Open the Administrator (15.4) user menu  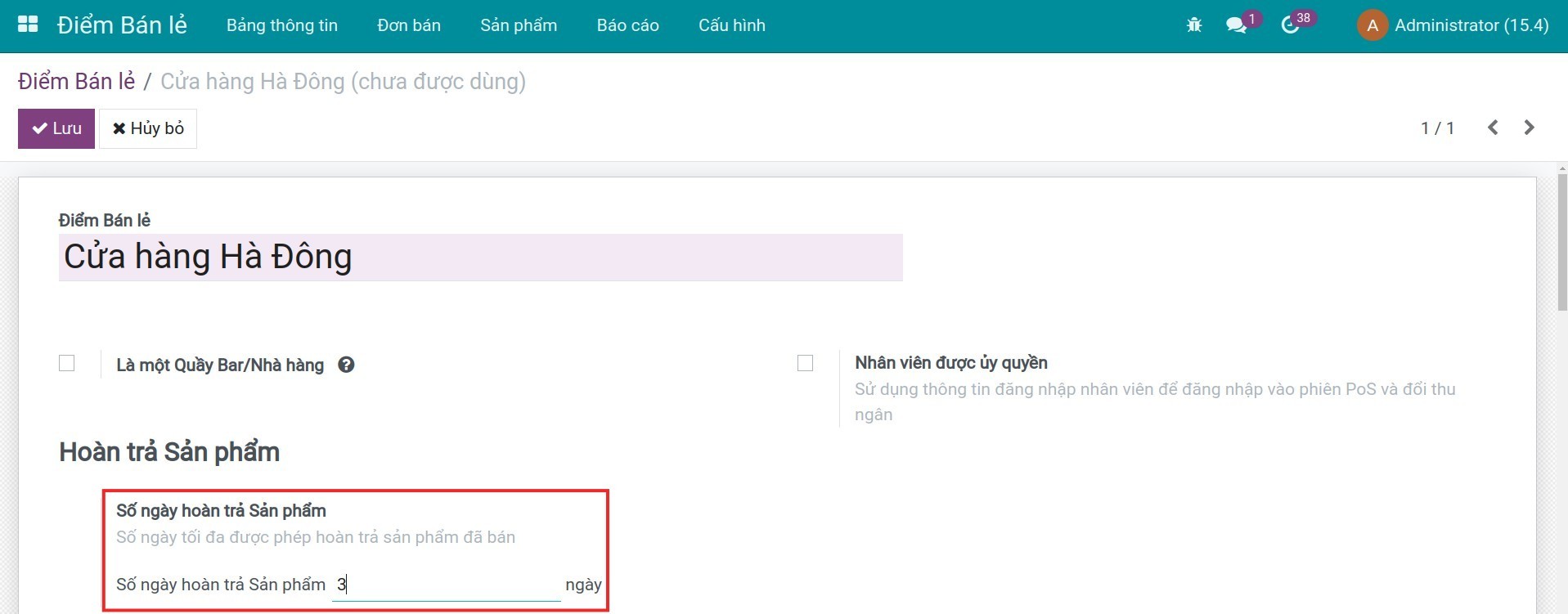pos(1471,25)
